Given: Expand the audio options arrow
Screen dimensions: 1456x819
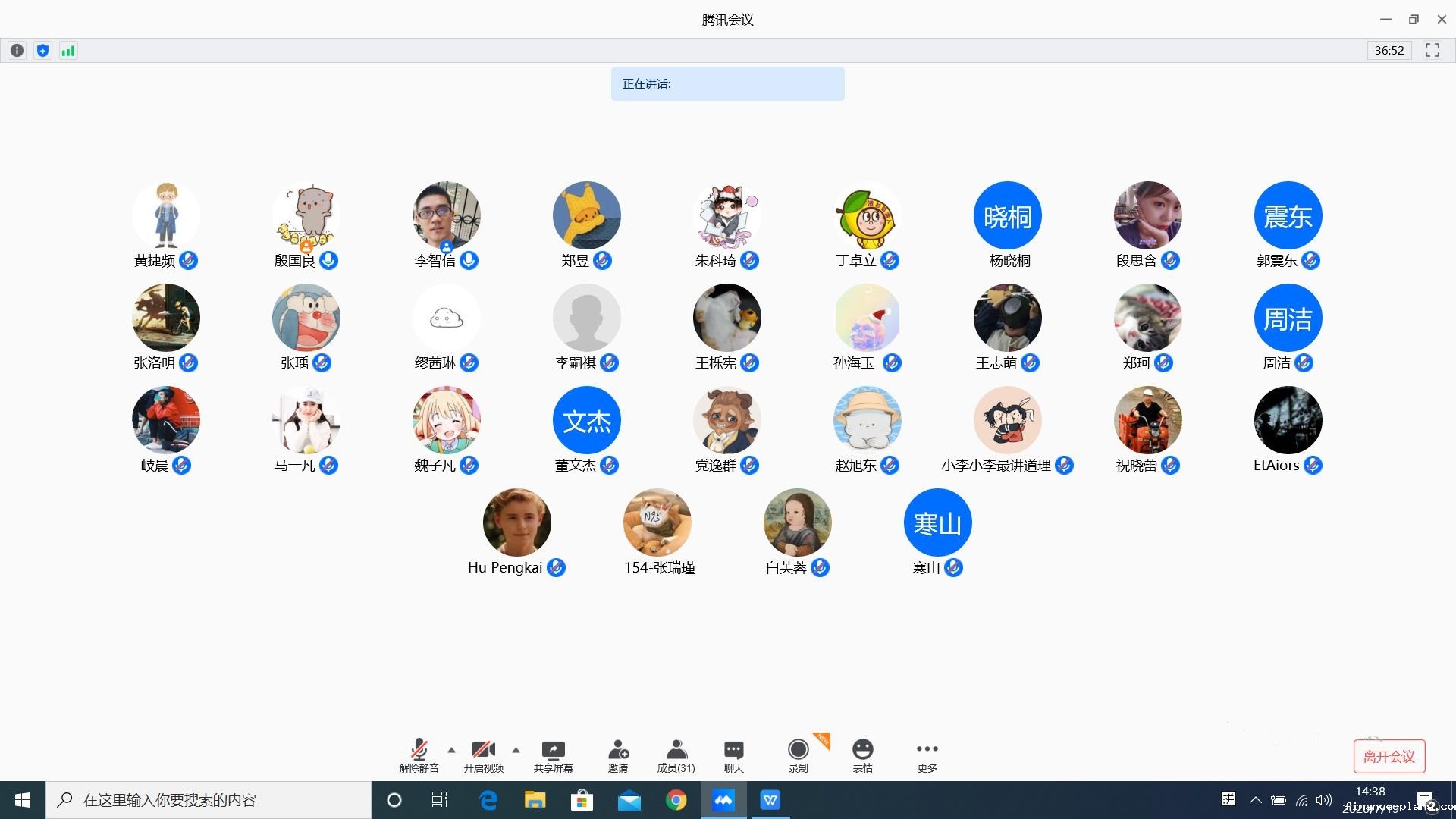Looking at the screenshot, I should (452, 750).
